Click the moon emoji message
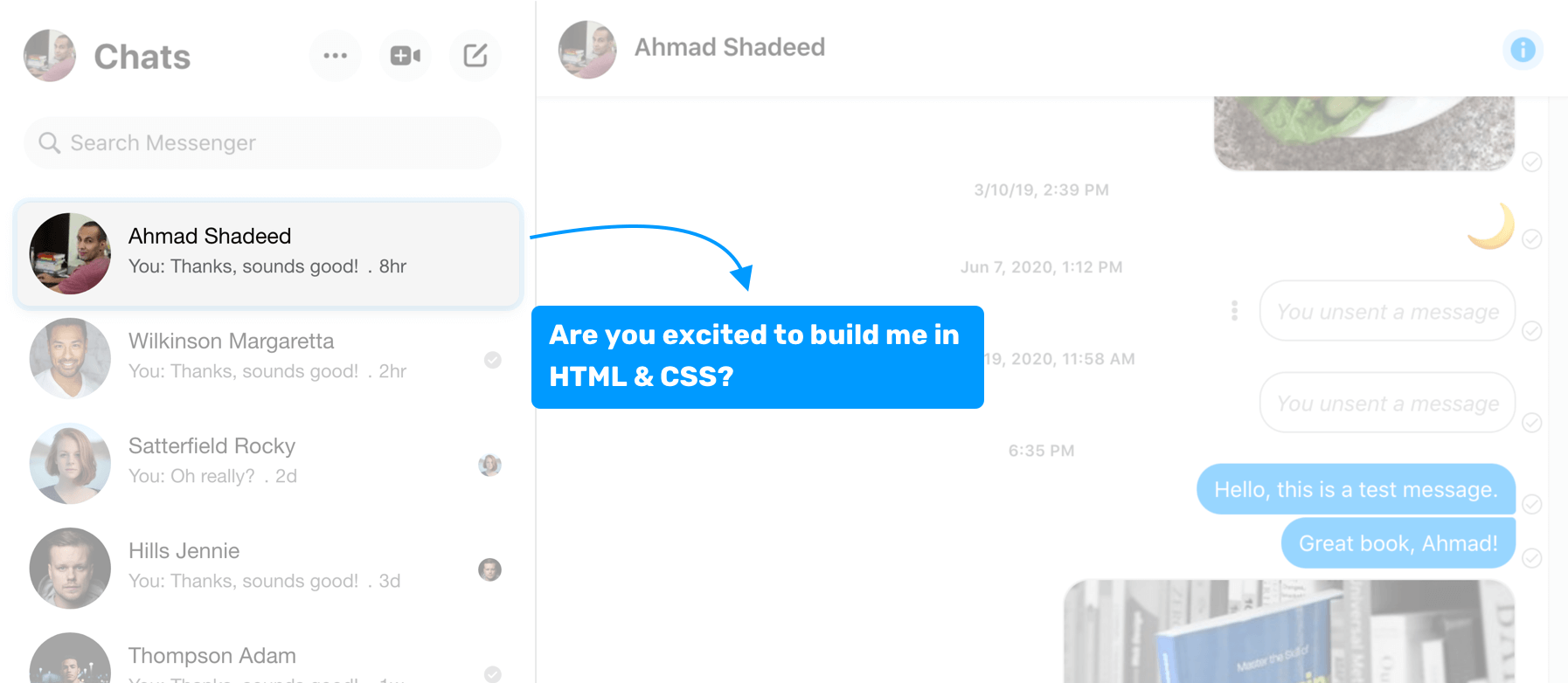Image resolution: width=1568 pixels, height=683 pixels. click(1491, 226)
